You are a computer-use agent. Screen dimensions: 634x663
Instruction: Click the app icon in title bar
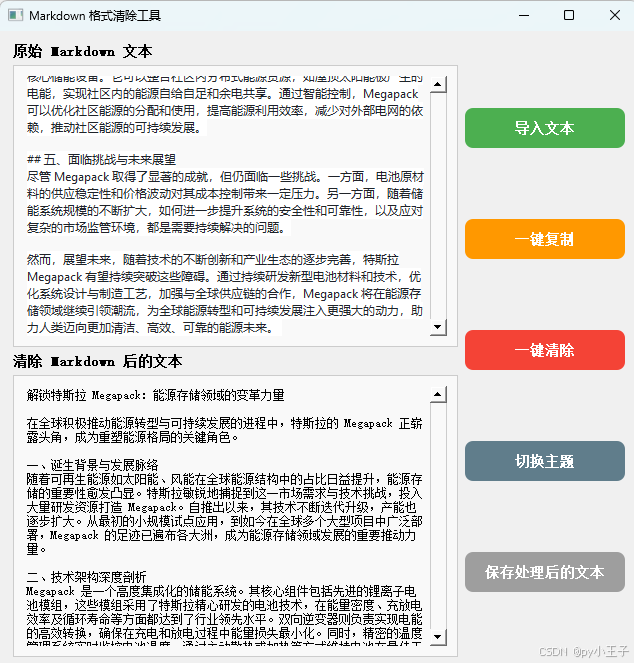pos(16,15)
